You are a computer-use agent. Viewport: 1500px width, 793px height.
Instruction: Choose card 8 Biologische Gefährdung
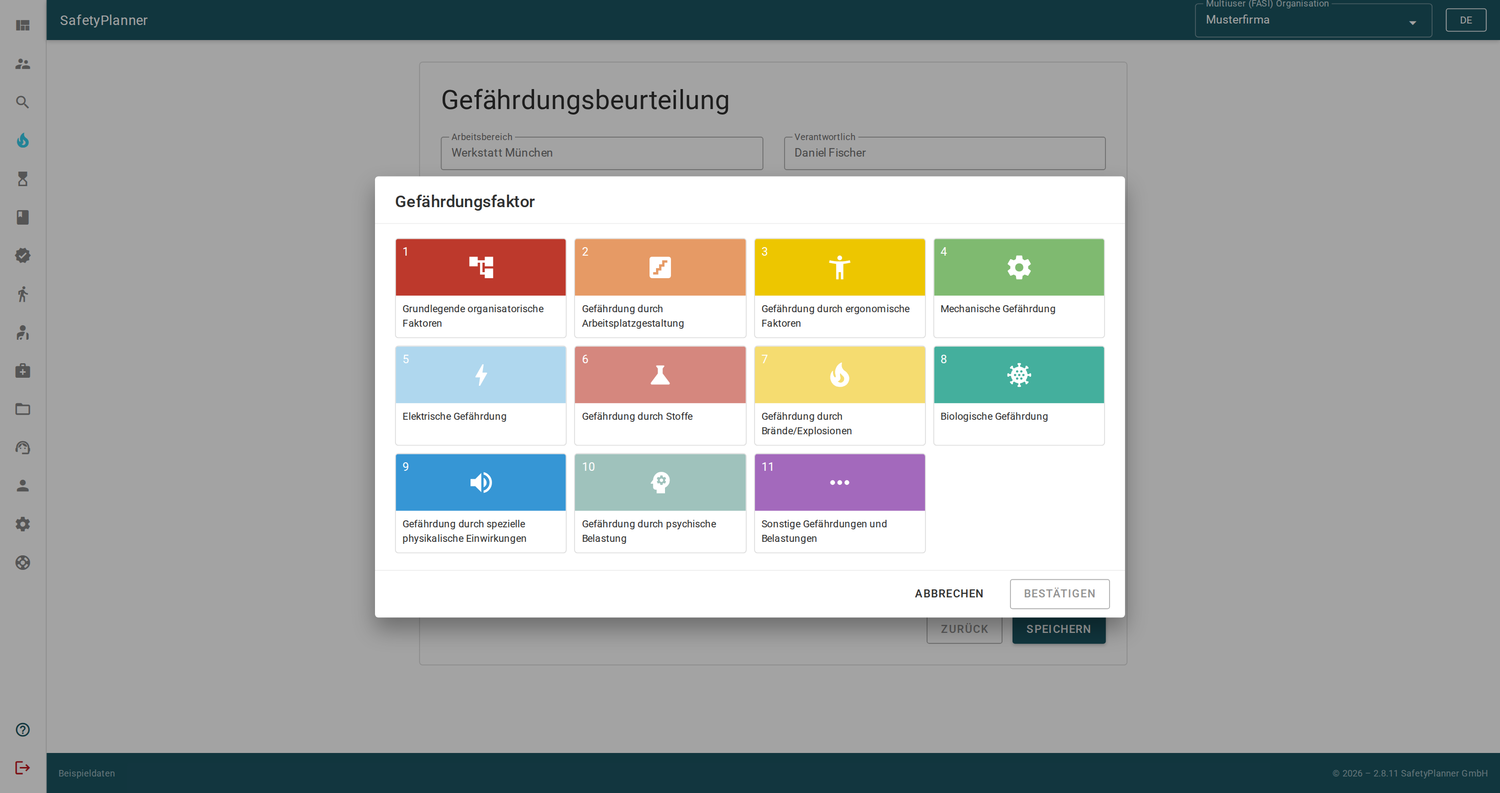1019,396
